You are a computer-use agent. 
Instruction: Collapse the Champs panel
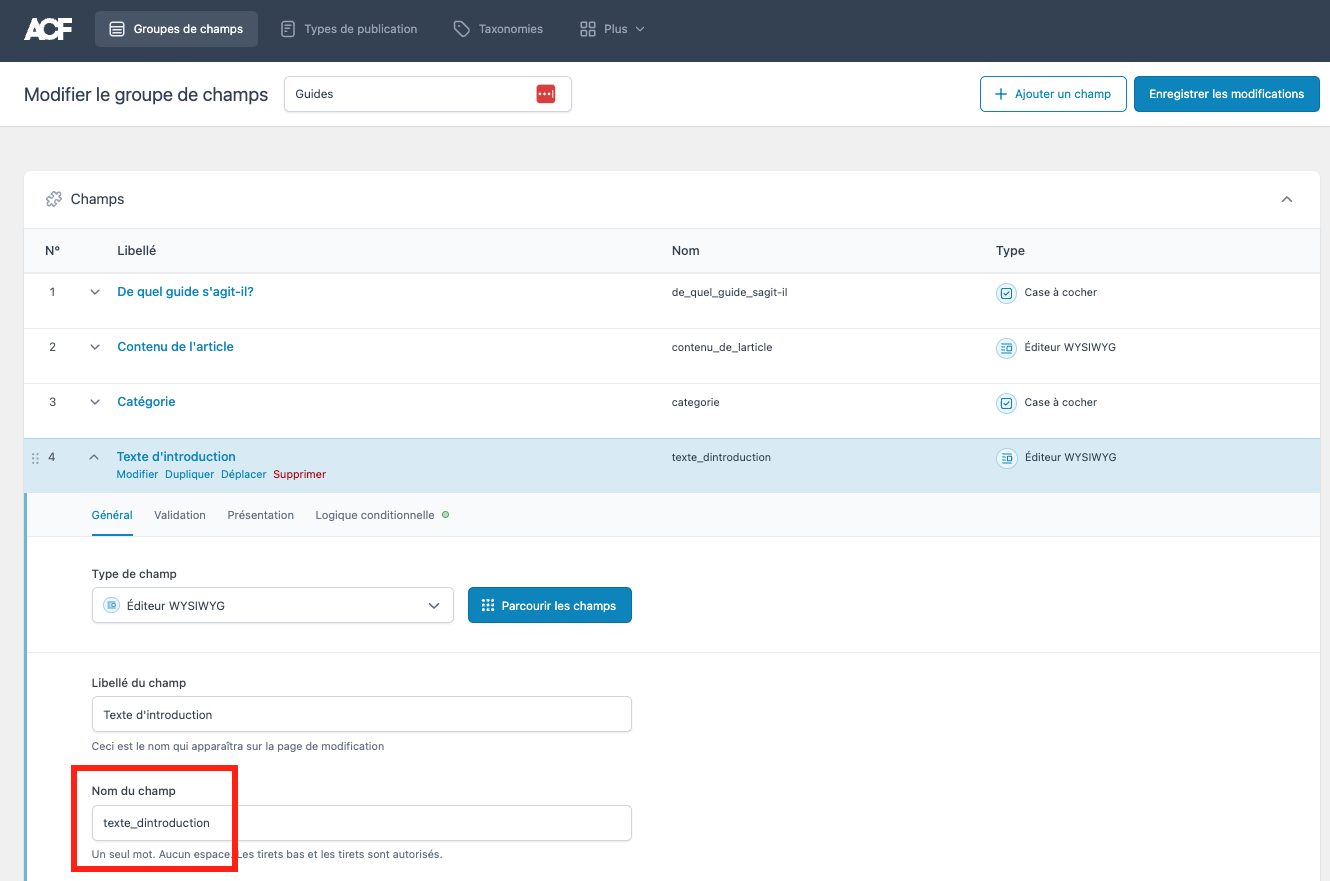tap(1287, 200)
